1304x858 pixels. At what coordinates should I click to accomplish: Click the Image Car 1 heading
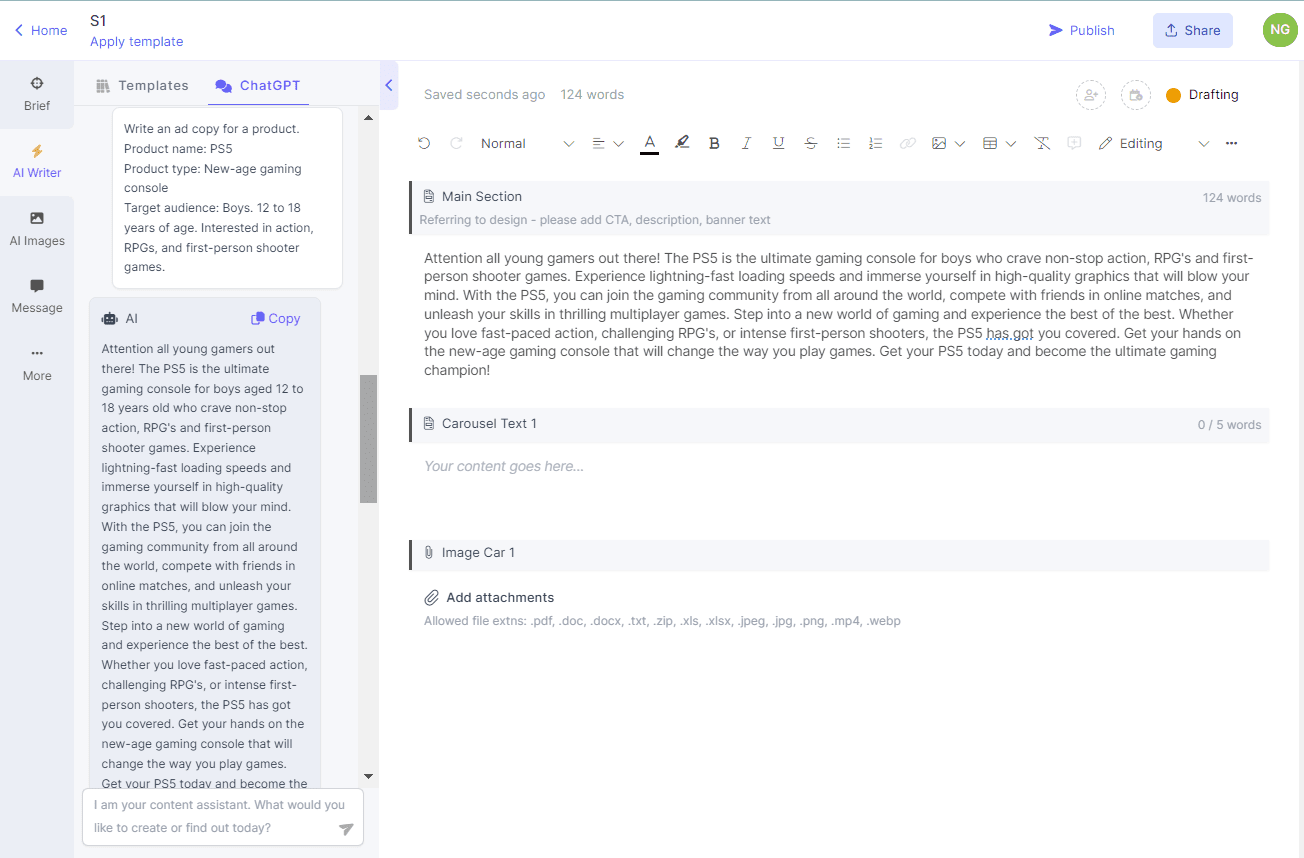tap(478, 552)
